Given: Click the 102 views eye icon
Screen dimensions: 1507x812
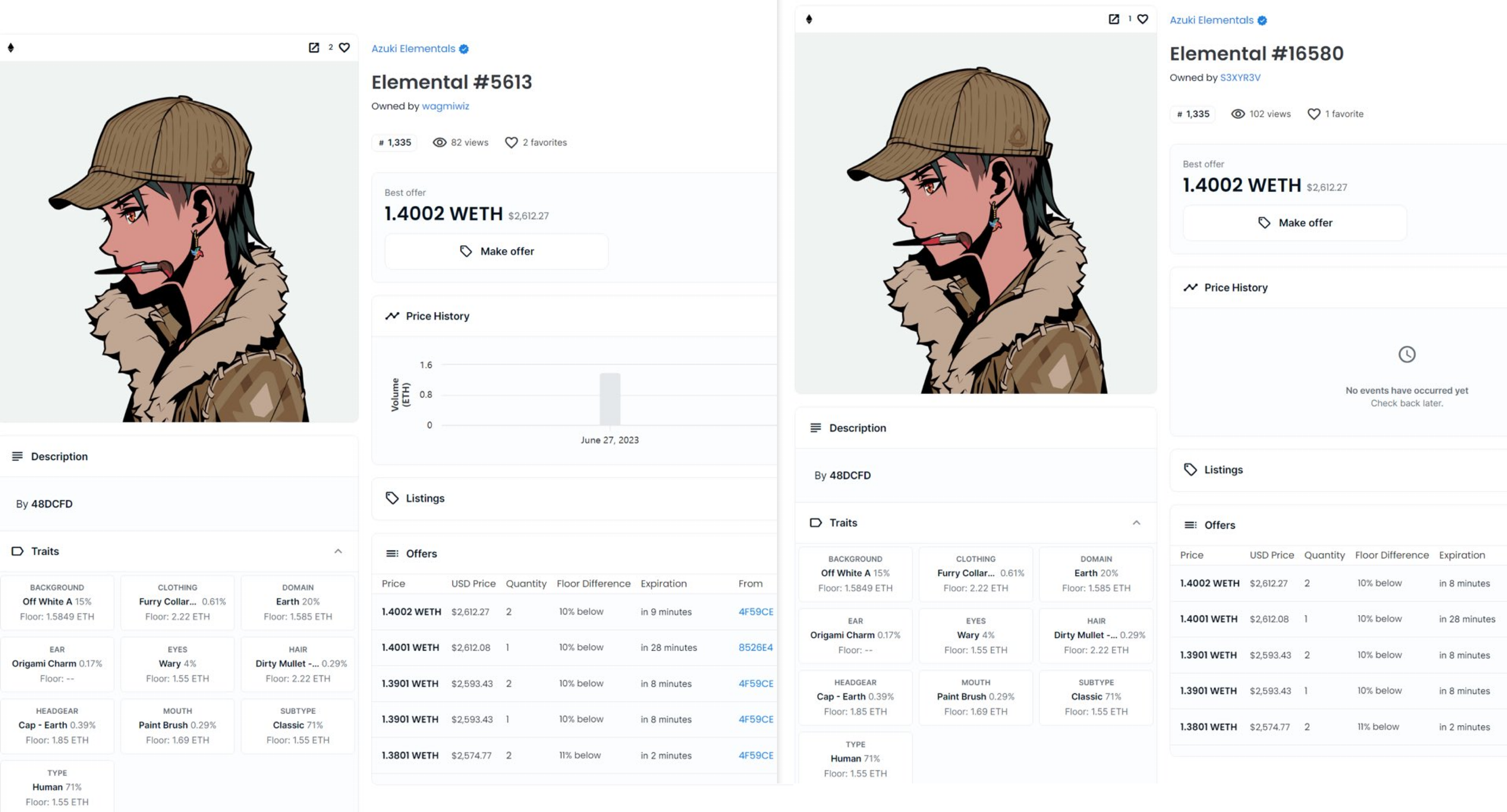Looking at the screenshot, I should (x=1238, y=114).
